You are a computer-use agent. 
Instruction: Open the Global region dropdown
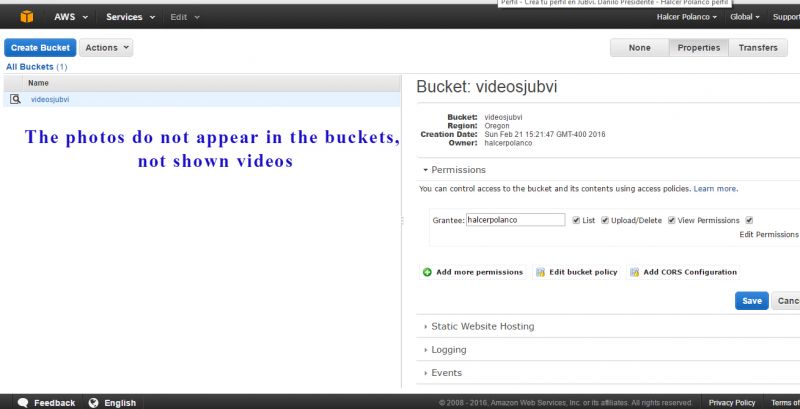[744, 17]
